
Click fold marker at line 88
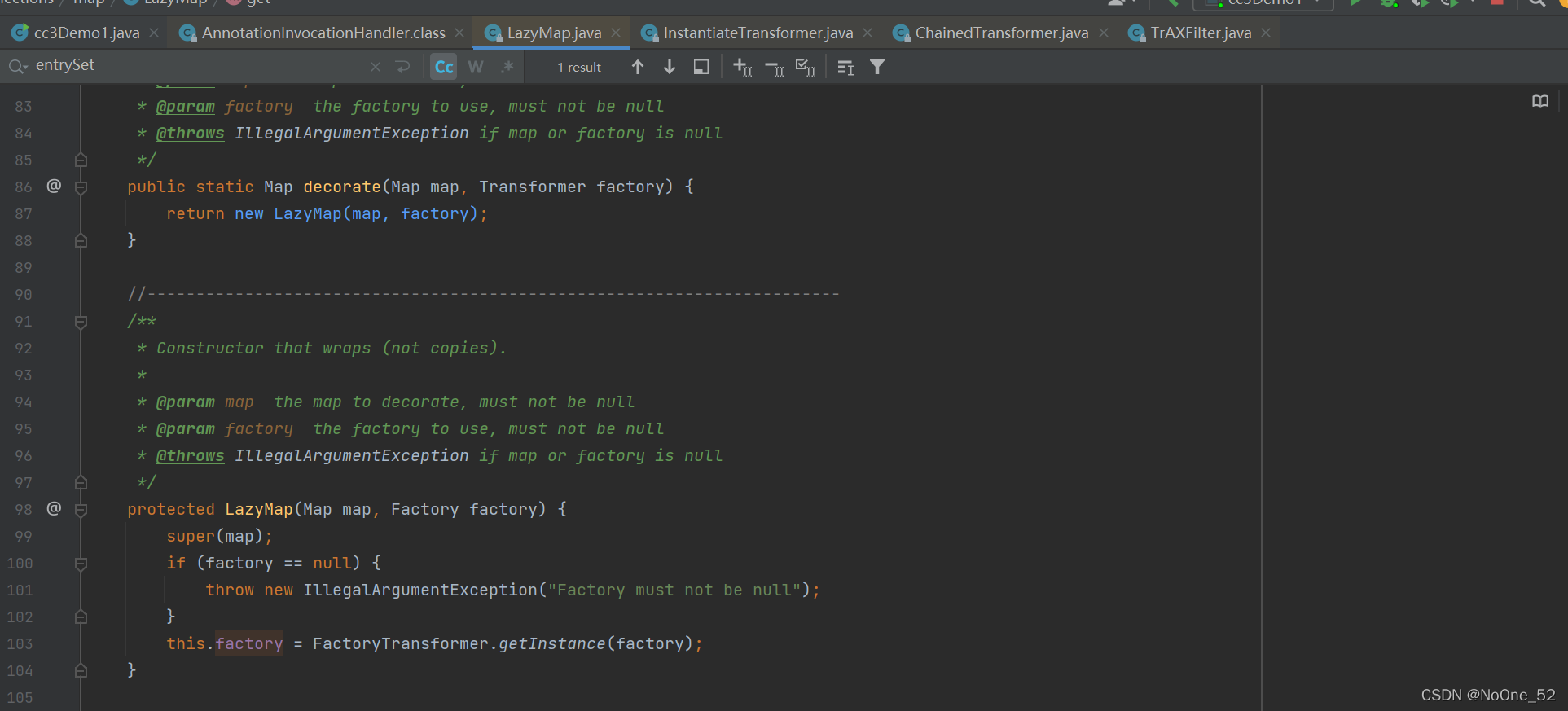(x=81, y=240)
